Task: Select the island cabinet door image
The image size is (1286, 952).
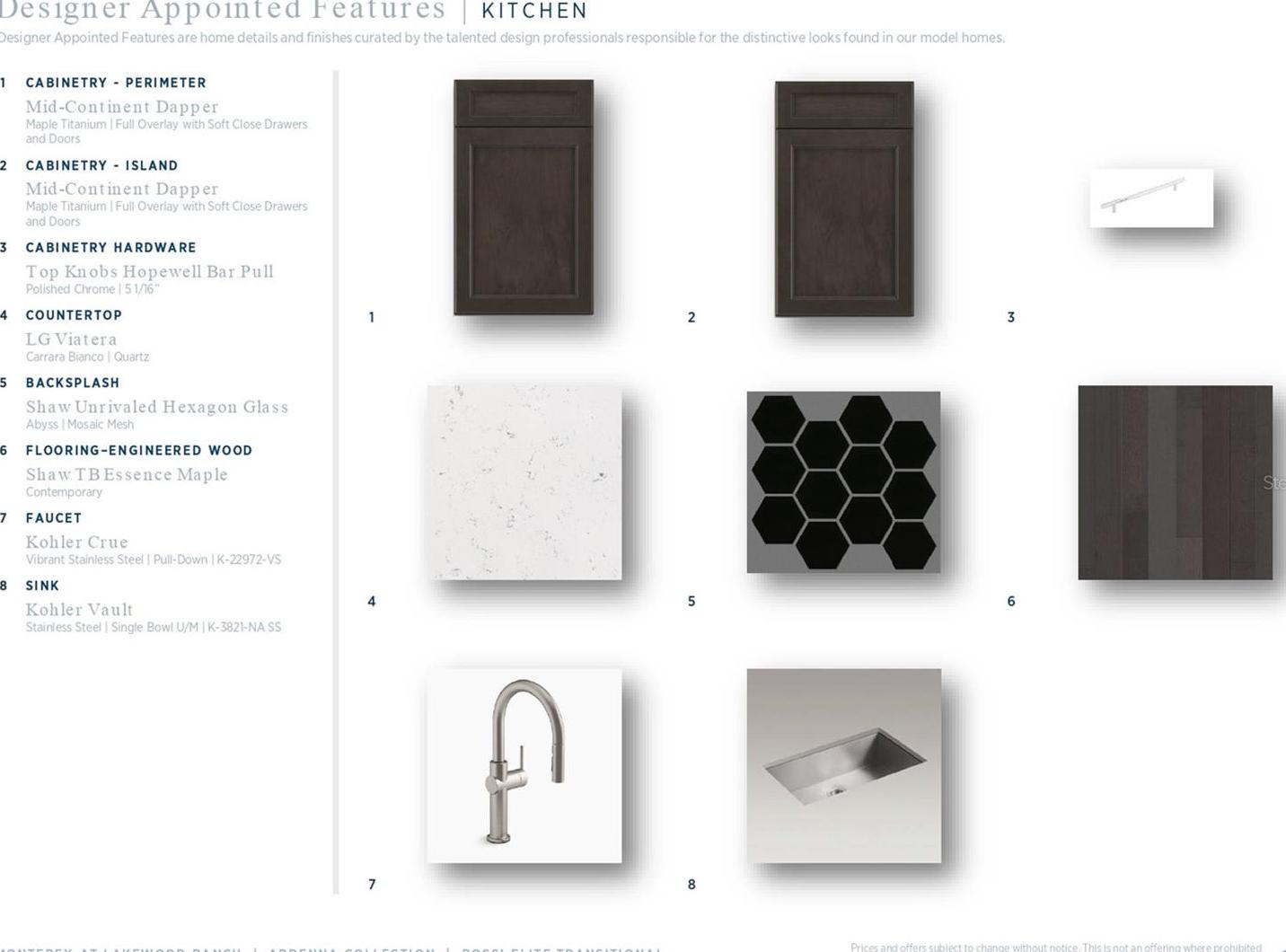Action: [x=844, y=198]
